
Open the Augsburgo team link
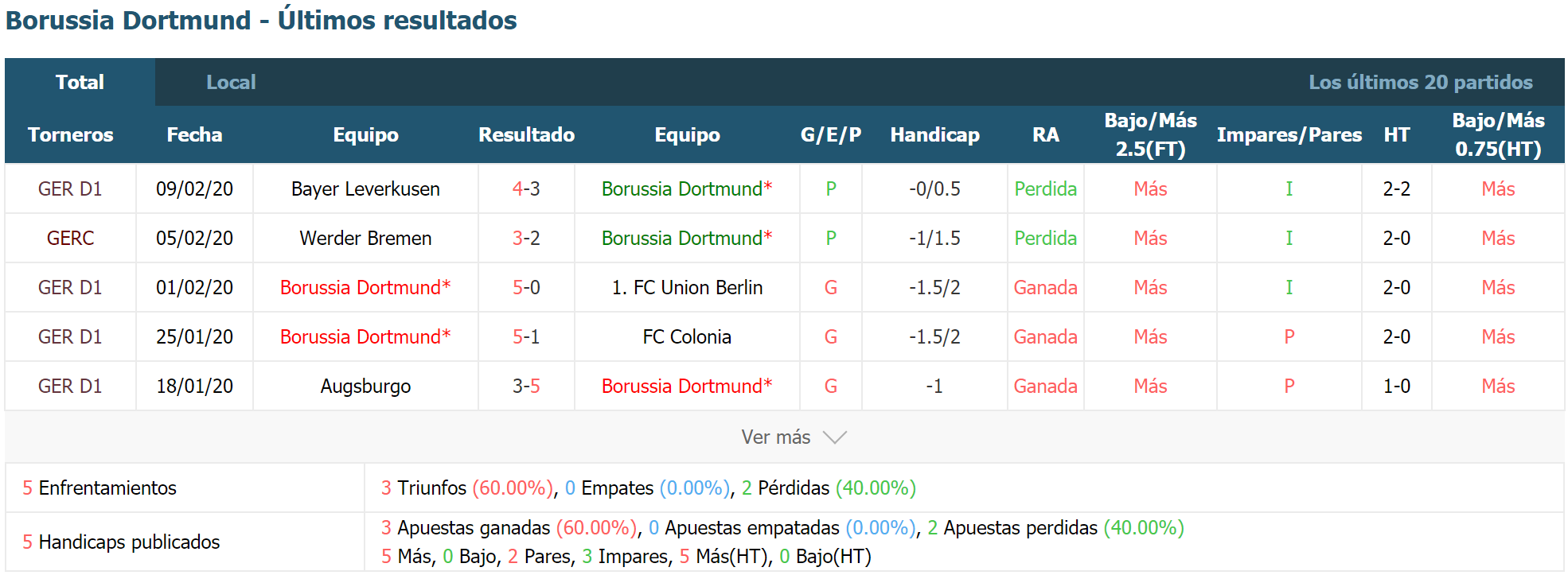[365, 386]
